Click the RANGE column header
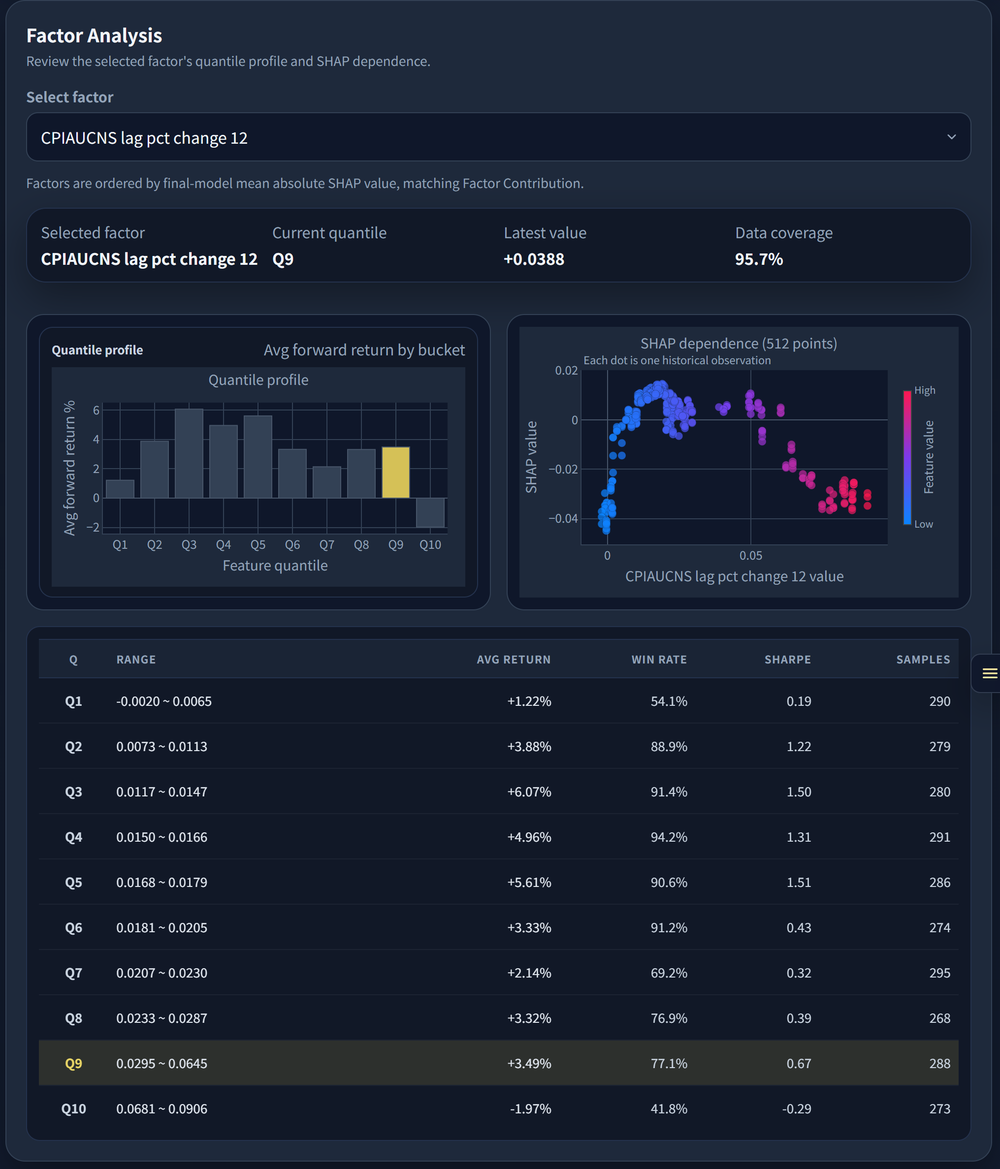Image resolution: width=1000 pixels, height=1169 pixels. click(136, 660)
